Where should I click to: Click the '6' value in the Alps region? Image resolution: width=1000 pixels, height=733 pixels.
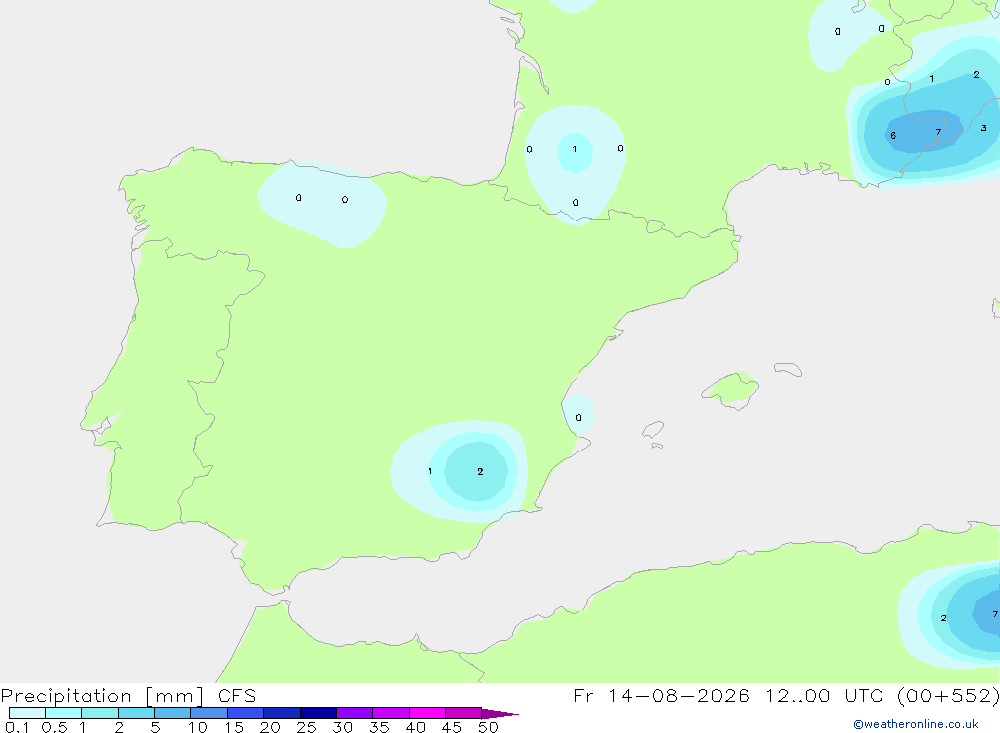click(893, 135)
